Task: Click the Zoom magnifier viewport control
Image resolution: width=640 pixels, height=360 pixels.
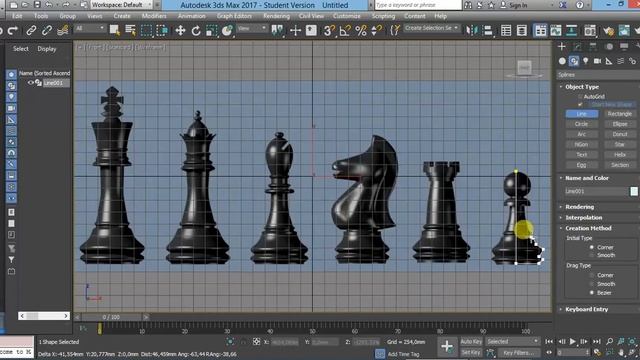Action: tap(609, 341)
